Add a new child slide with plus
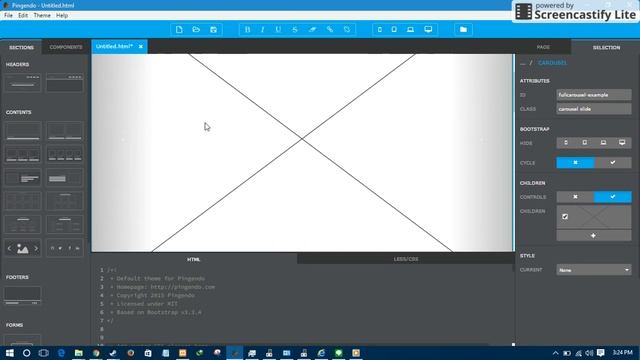 (593, 236)
